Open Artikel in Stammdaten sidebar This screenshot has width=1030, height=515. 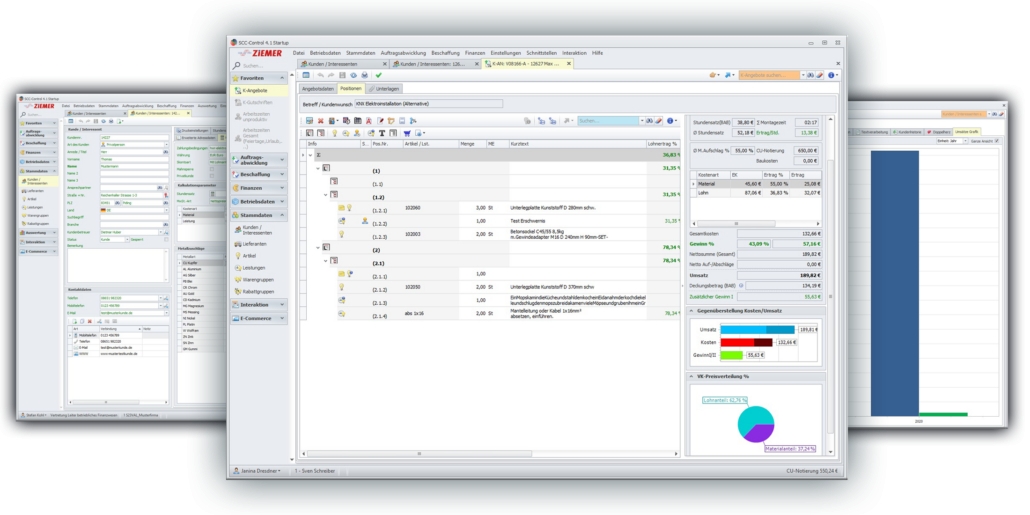coord(249,256)
